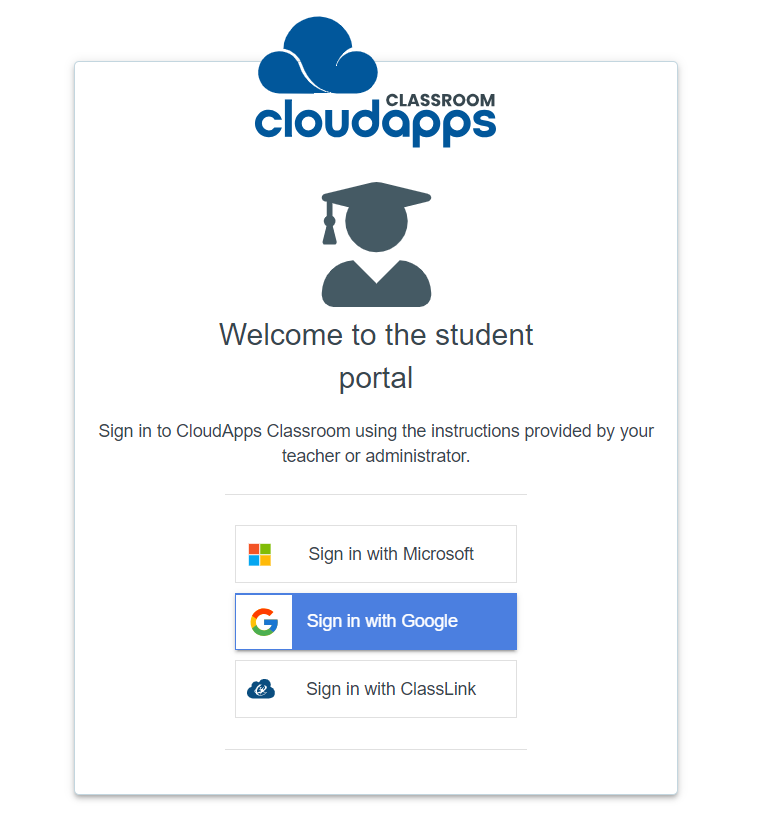The height and width of the screenshot is (830, 776).
Task: Click the divider line above sign-in buttons
Action: coord(376,494)
